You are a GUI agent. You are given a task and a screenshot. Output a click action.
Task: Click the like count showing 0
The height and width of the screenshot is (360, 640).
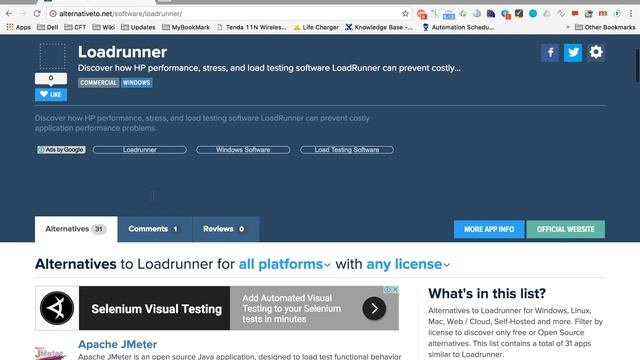(51, 78)
